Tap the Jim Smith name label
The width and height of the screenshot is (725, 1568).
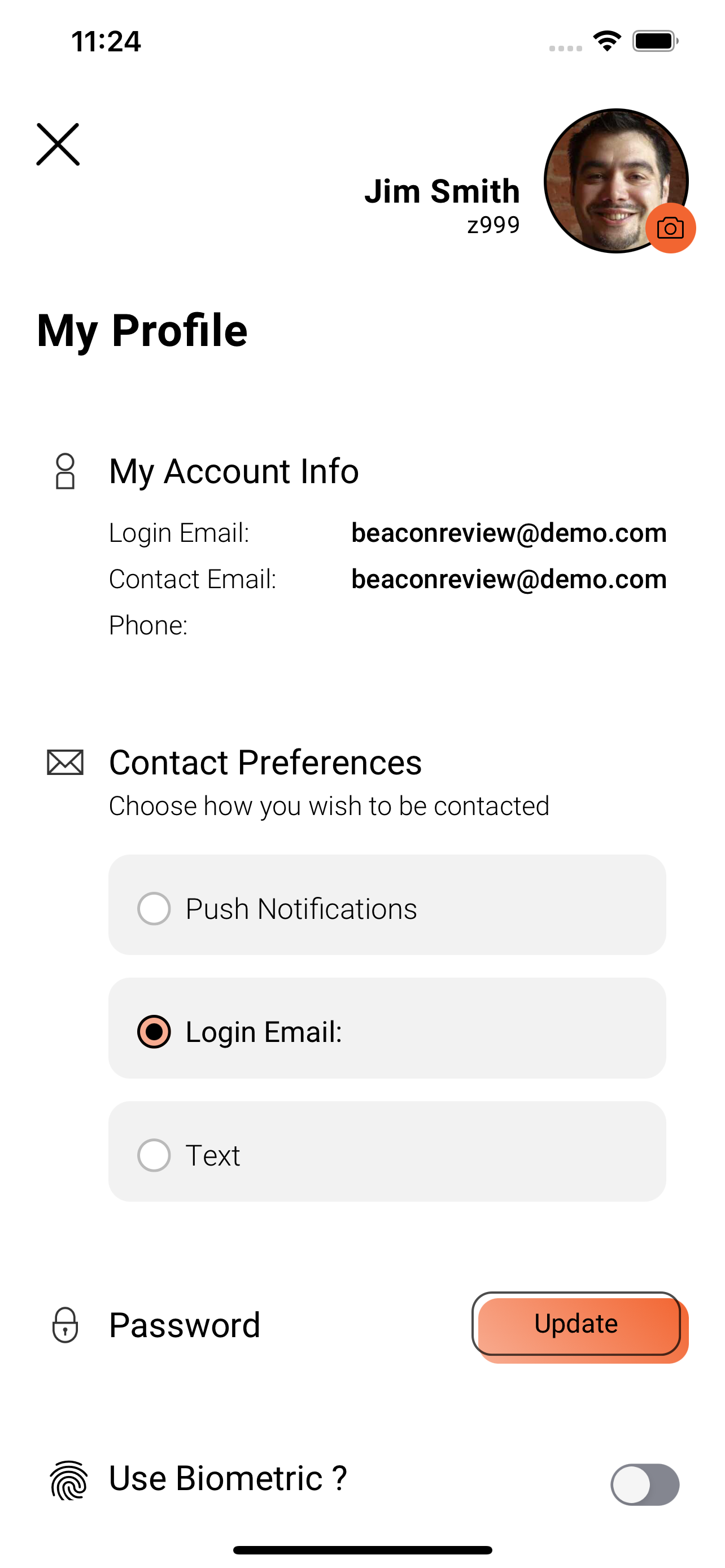point(442,191)
